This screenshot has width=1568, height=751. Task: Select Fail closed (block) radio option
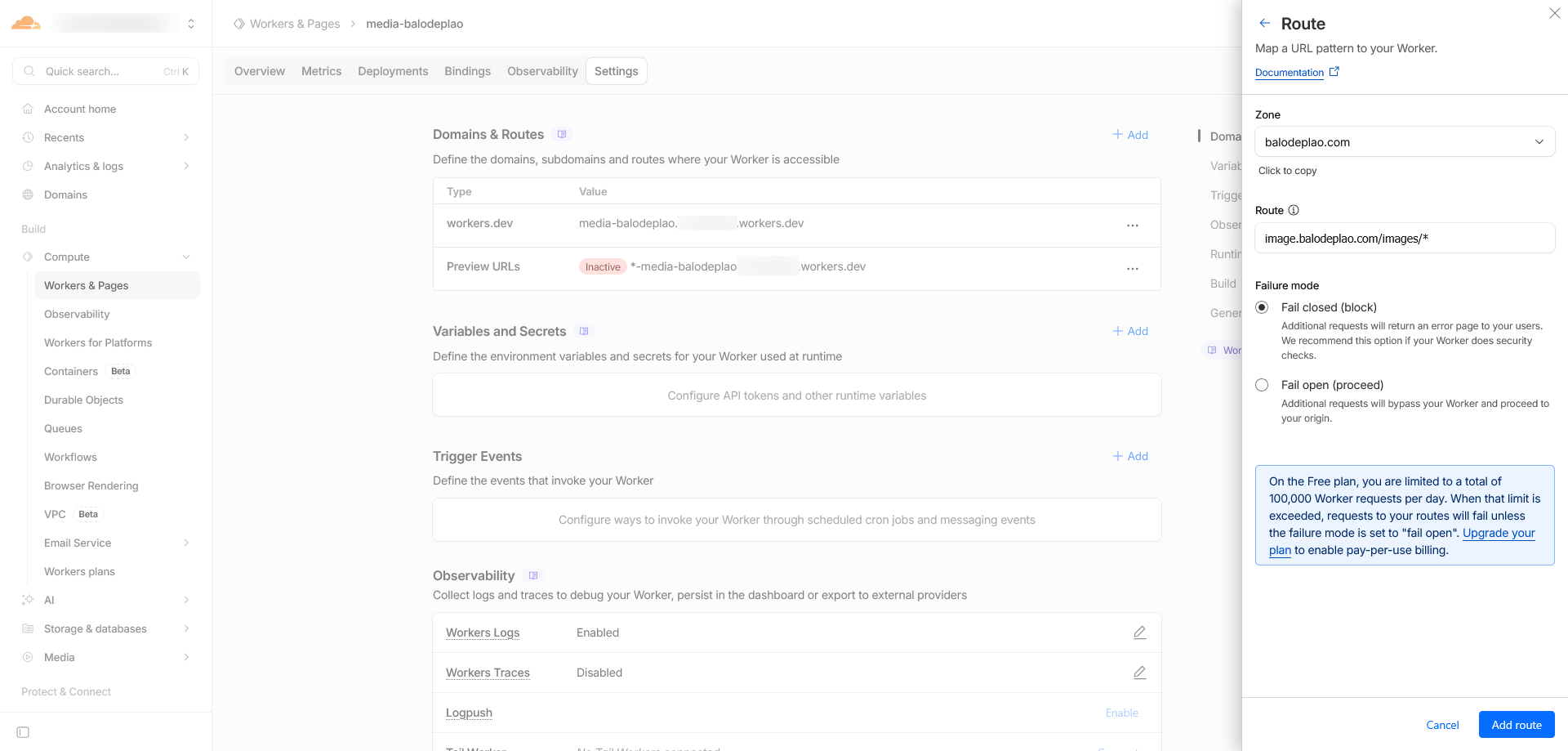tap(1262, 308)
